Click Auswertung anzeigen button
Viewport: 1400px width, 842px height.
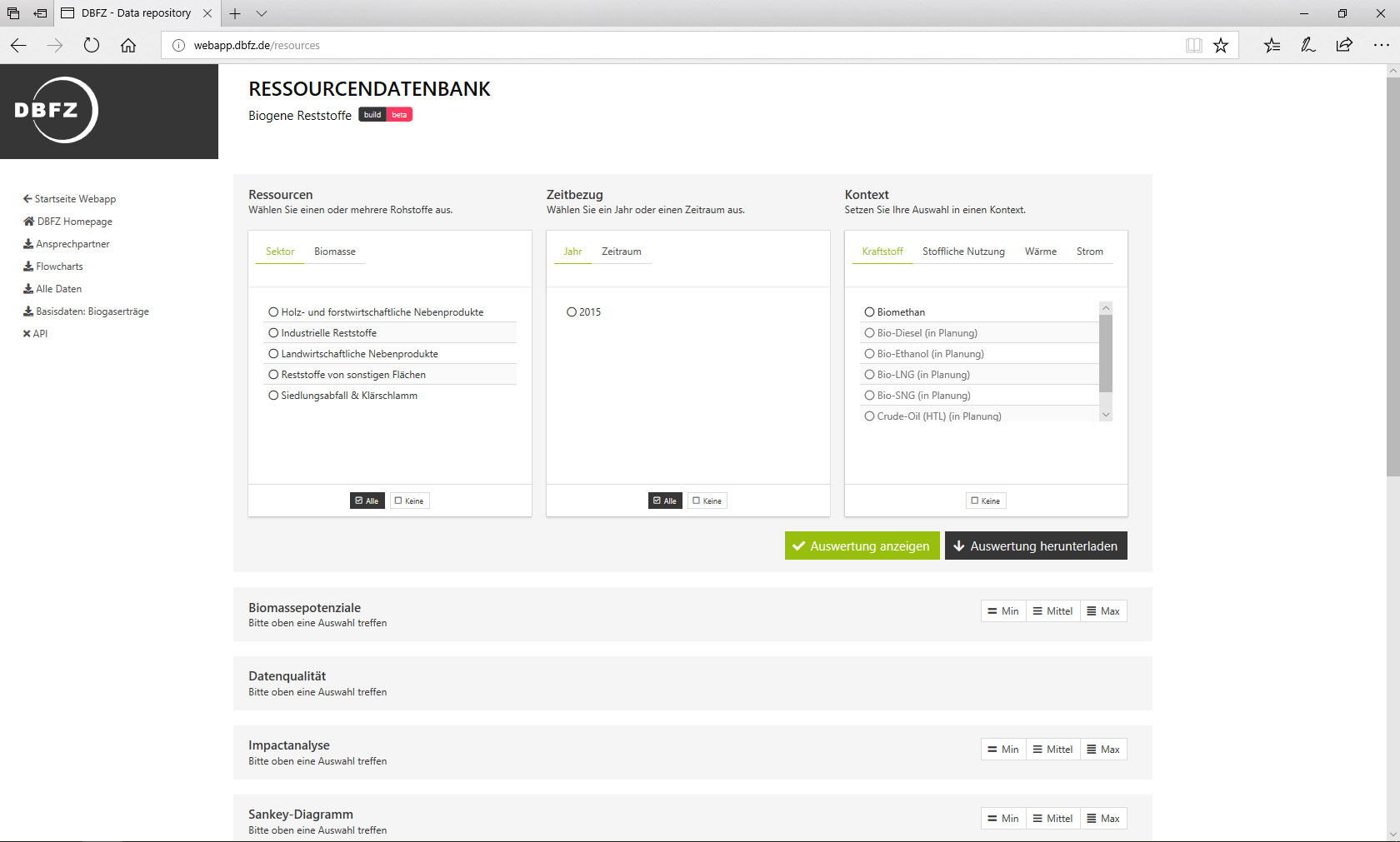[x=862, y=546]
